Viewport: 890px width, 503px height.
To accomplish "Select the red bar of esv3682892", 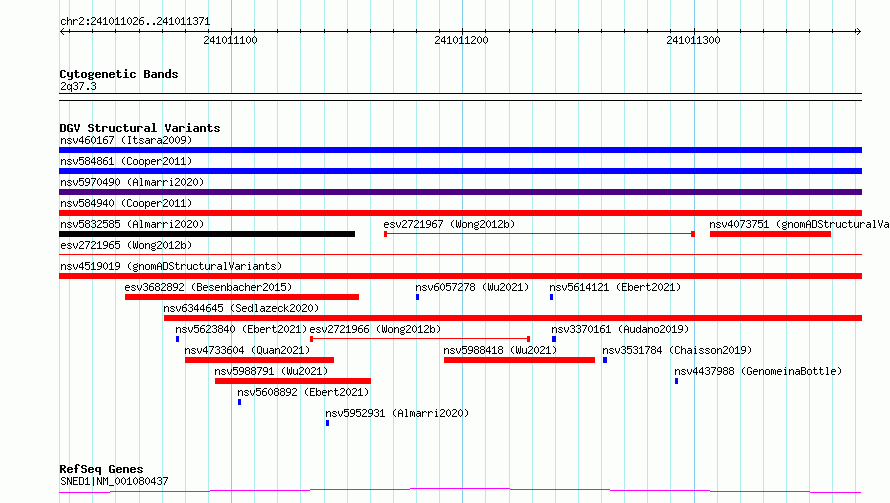I will point(242,297).
